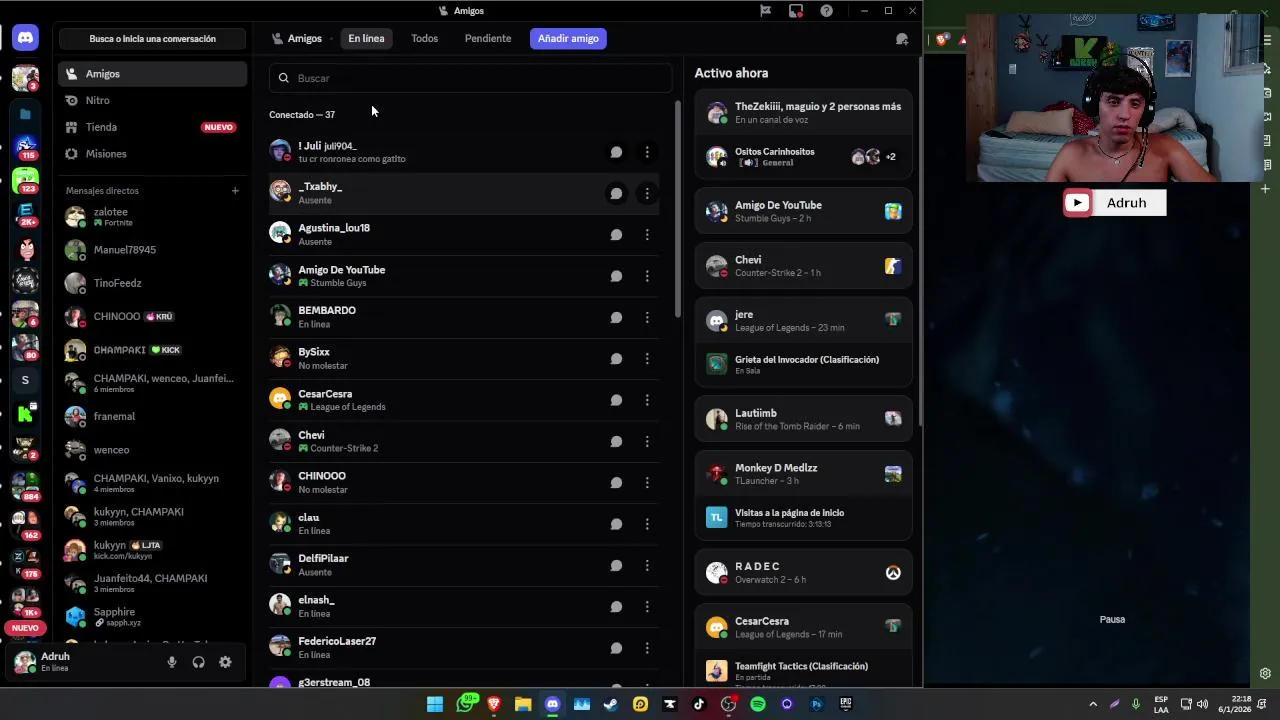Message clau via chat icon
Image resolution: width=1280 pixels, height=720 pixels.
click(x=616, y=524)
